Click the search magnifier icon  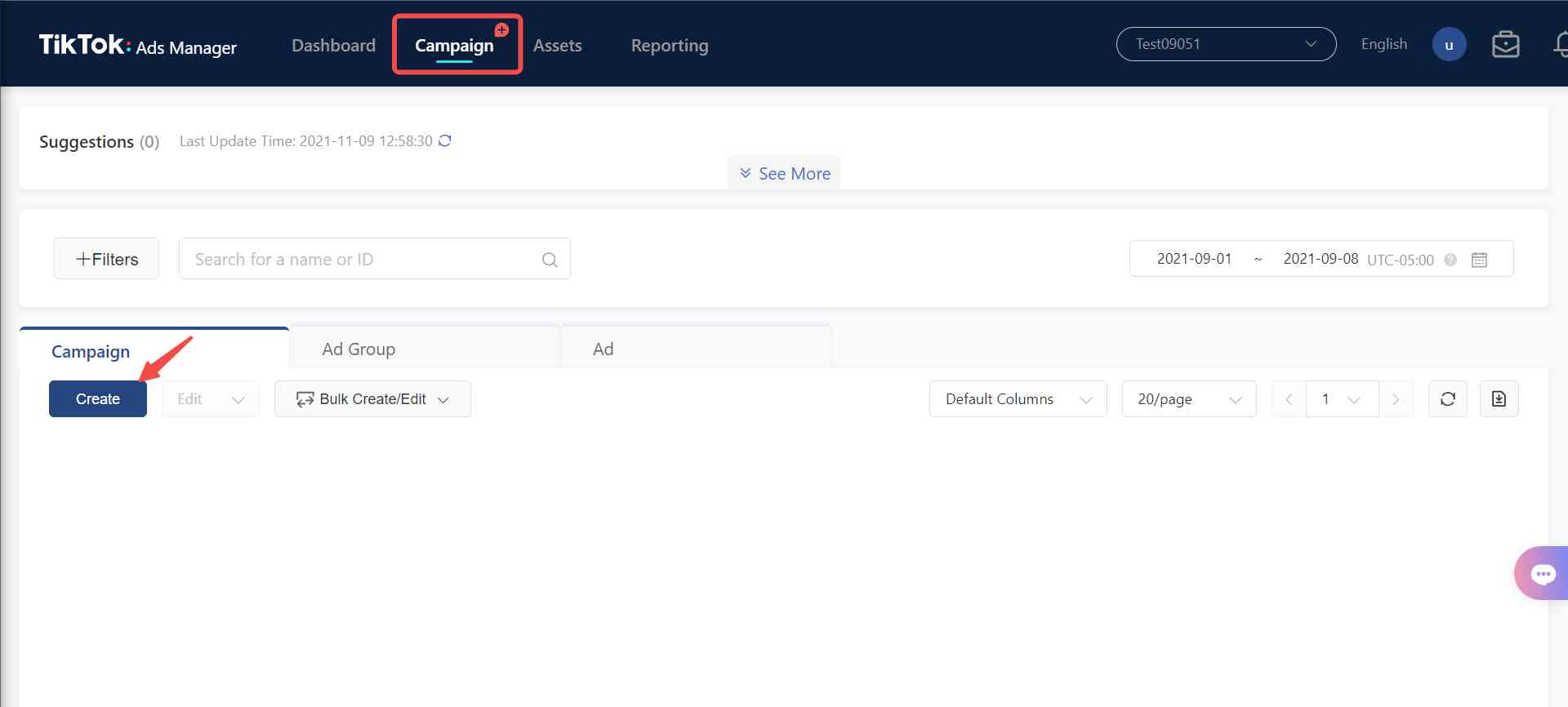point(550,260)
